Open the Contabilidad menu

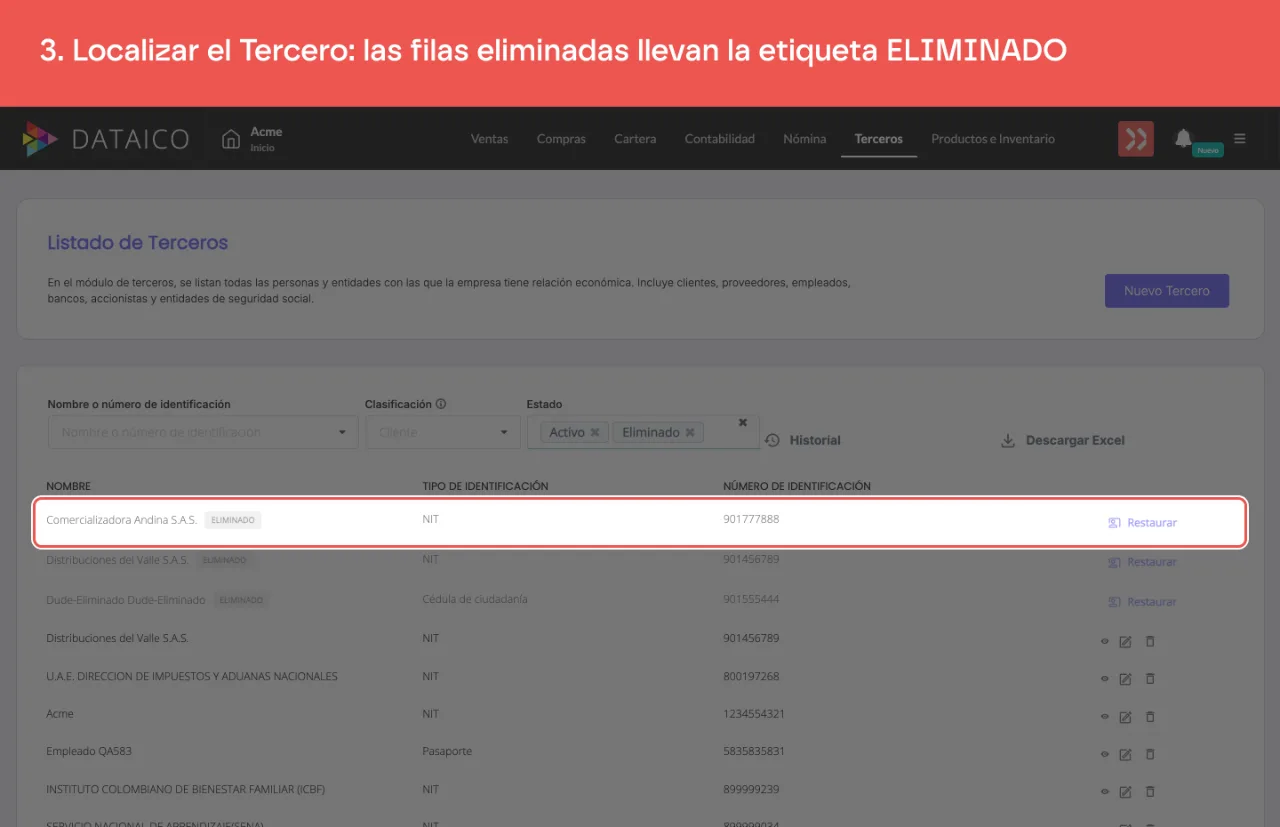click(x=720, y=139)
